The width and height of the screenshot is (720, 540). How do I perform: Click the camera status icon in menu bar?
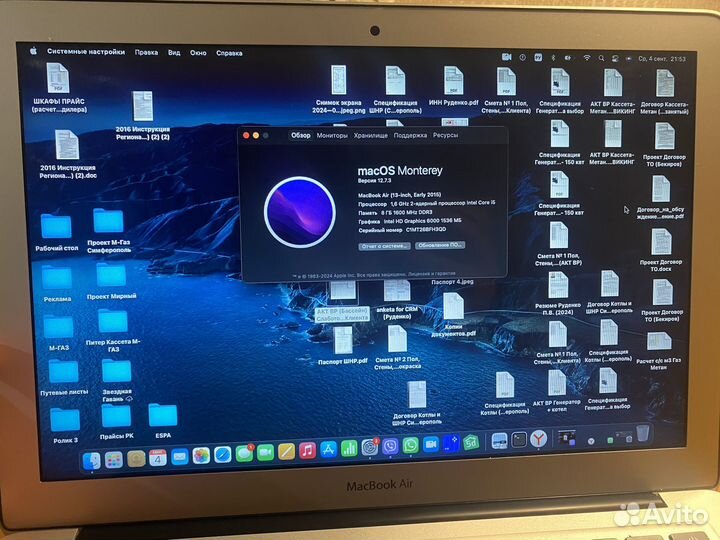click(x=506, y=56)
